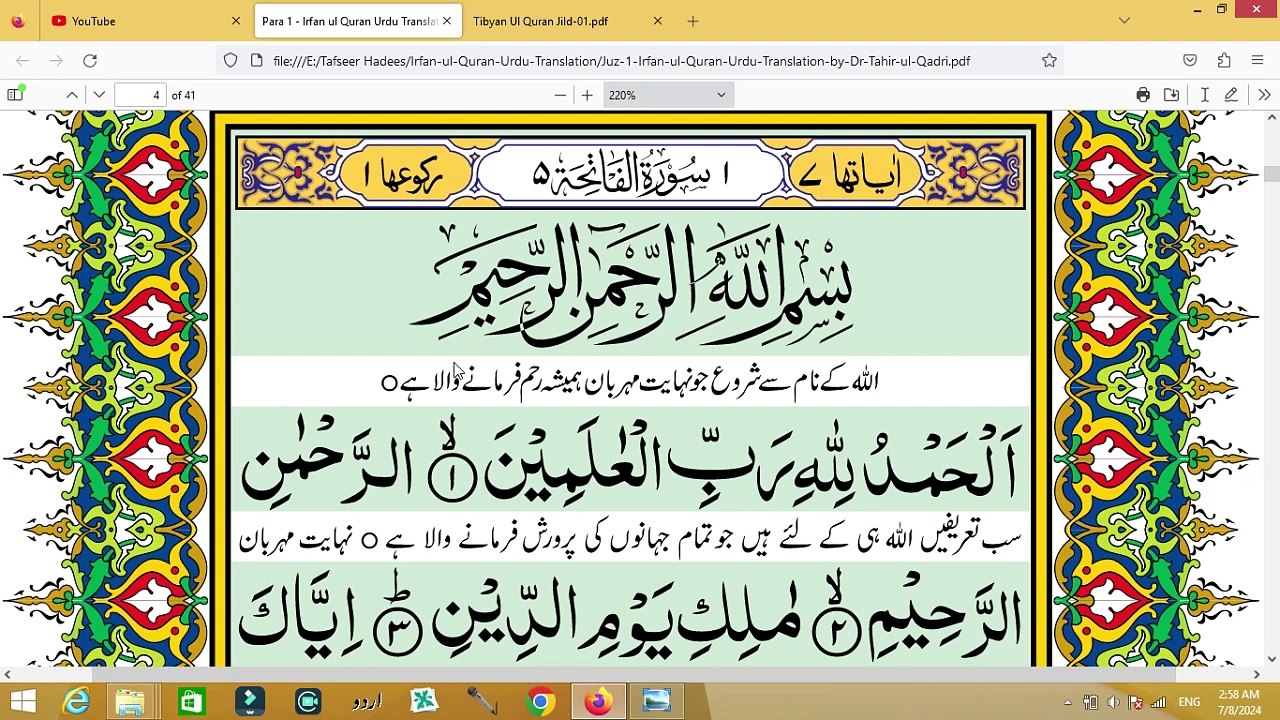Open the Pocket save icon

tap(1190, 61)
